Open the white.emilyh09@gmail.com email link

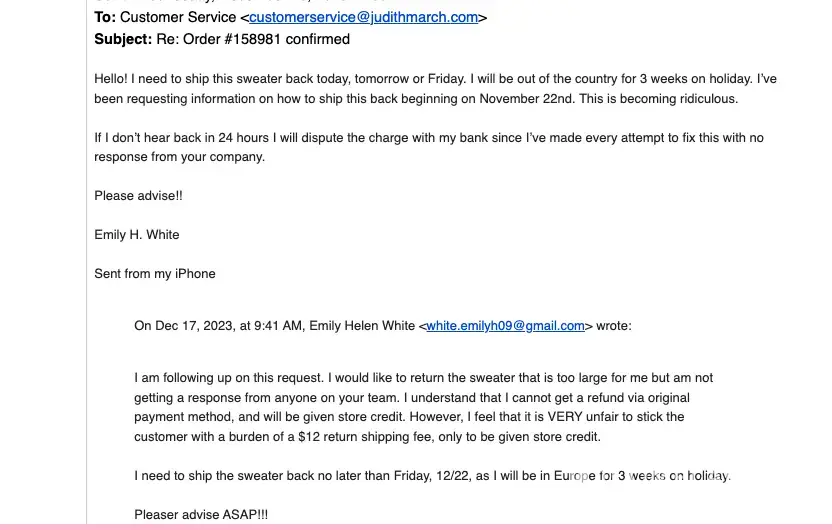tap(505, 325)
